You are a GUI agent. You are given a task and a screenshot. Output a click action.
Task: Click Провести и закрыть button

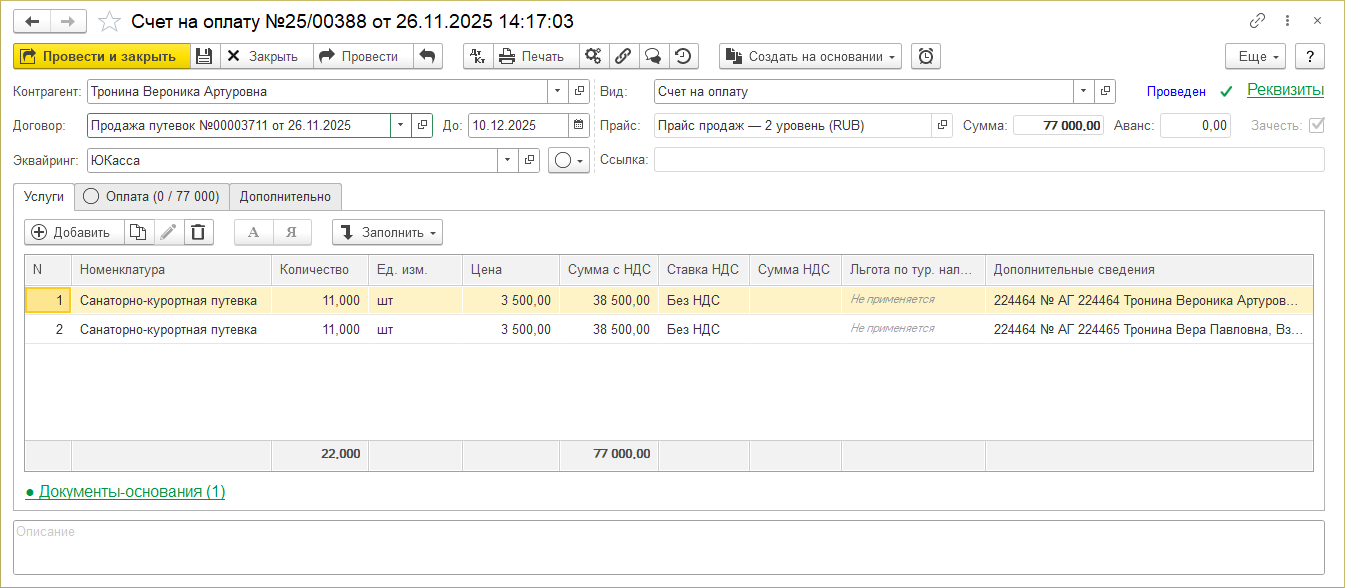pyautogui.click(x=101, y=56)
